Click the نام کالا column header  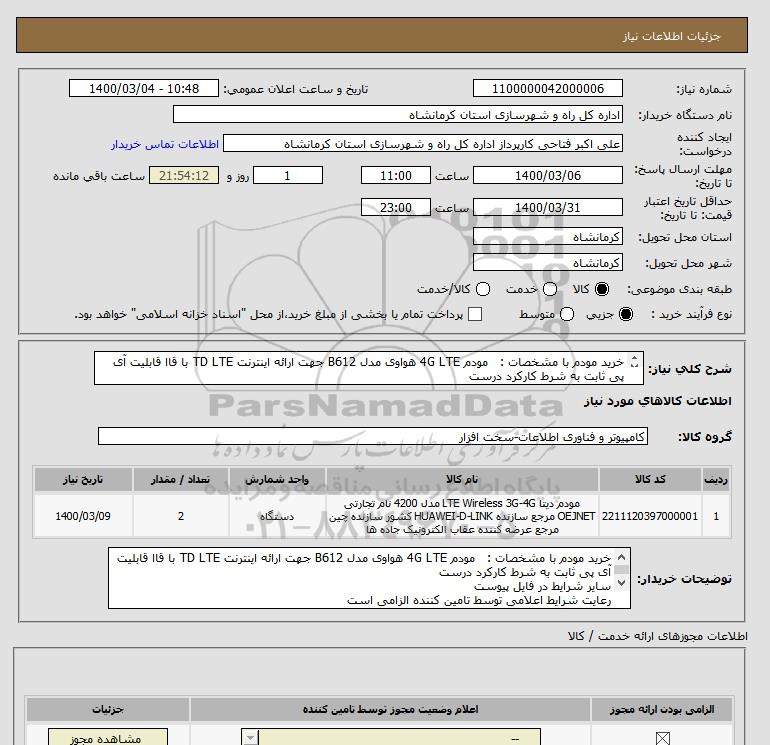click(462, 479)
